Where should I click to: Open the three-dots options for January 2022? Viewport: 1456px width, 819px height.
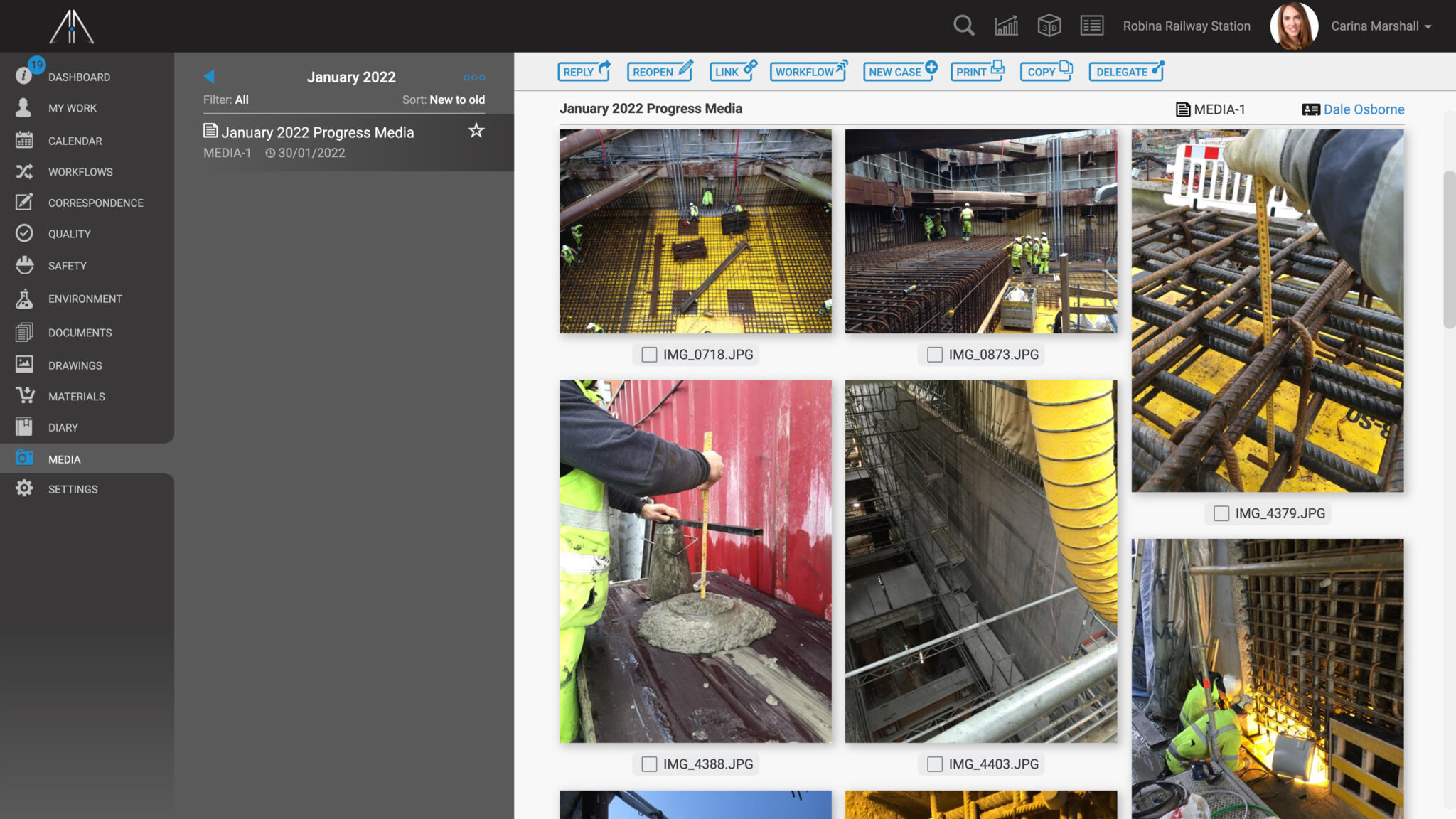coord(474,77)
